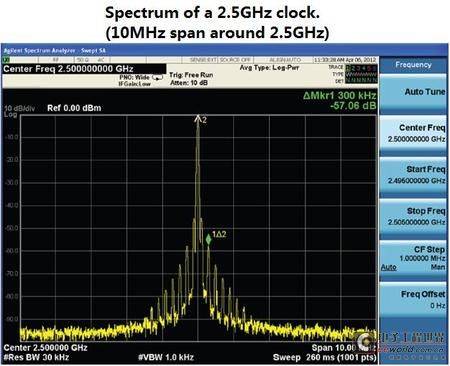Click the Ref 0.00 dBm label
Viewport: 450px width, 366px height.
pyautogui.click(x=74, y=108)
